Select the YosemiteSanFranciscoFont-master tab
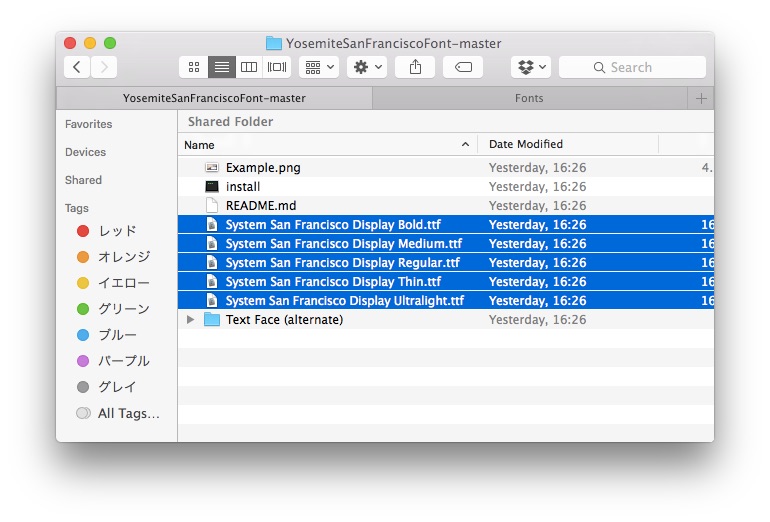The height and width of the screenshot is (522, 770). tap(215, 98)
